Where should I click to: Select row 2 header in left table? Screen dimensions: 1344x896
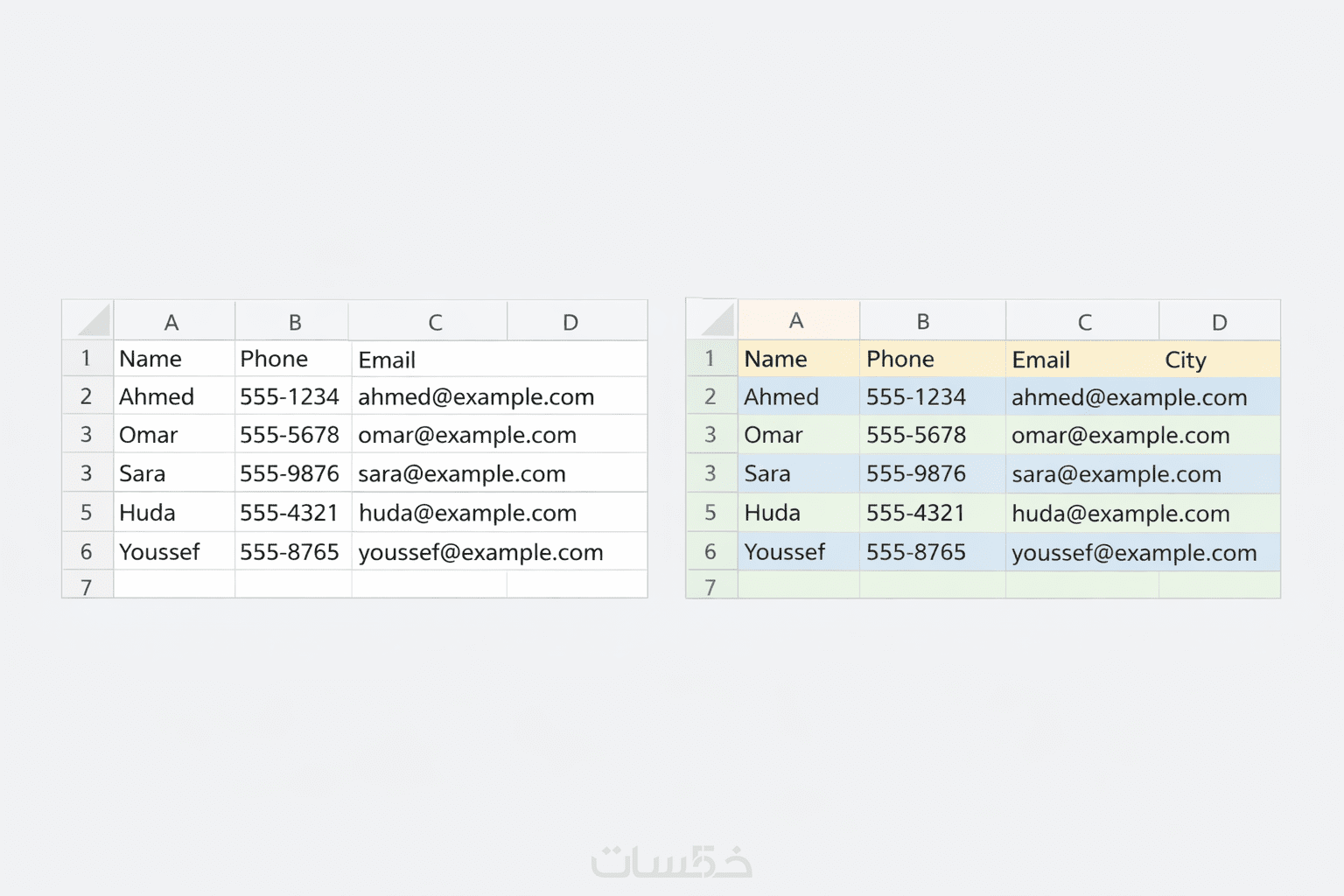pos(87,396)
